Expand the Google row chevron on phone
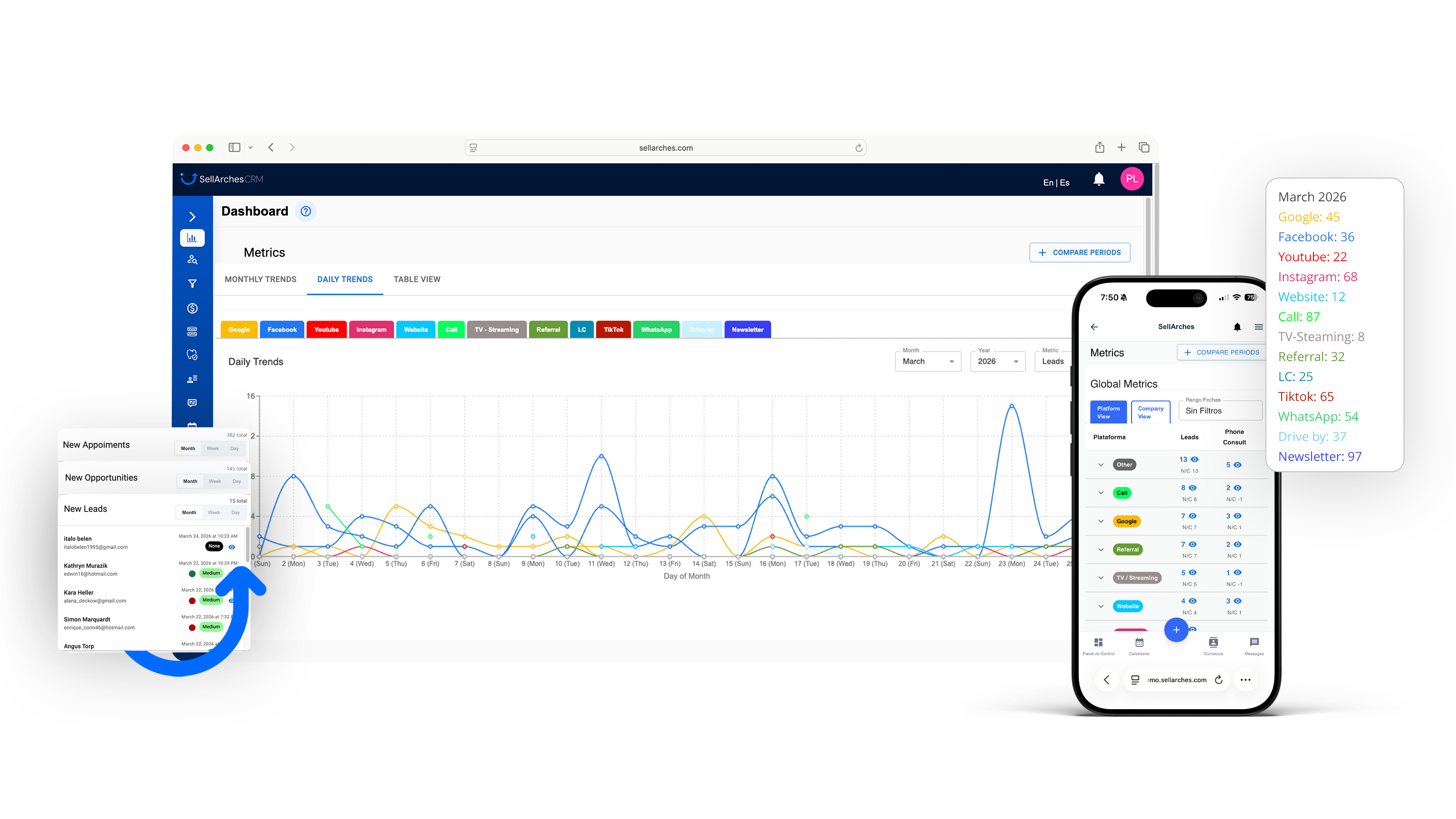This screenshot has height=819, width=1456. click(x=1100, y=521)
